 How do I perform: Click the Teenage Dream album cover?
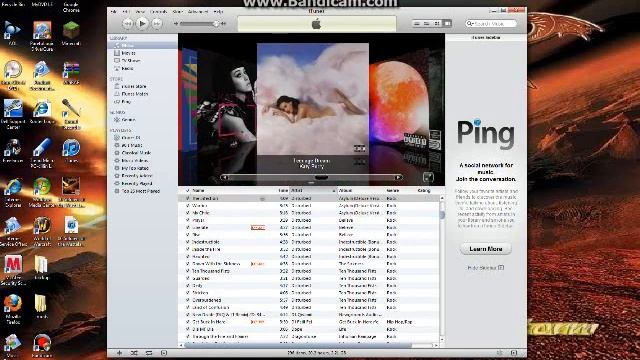[313, 99]
